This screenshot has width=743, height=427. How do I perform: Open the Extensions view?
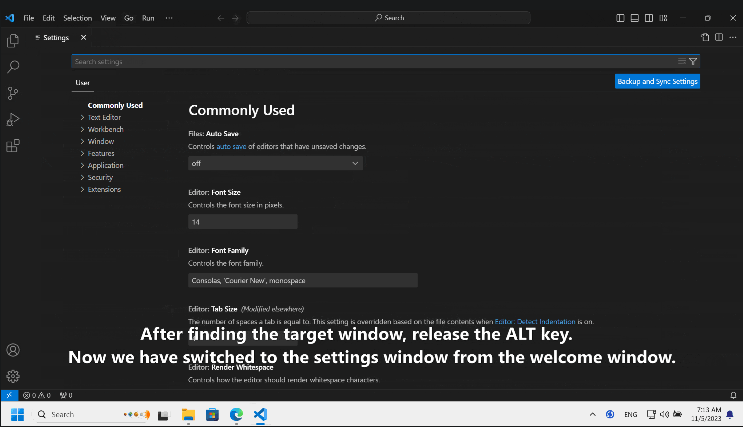tap(13, 145)
